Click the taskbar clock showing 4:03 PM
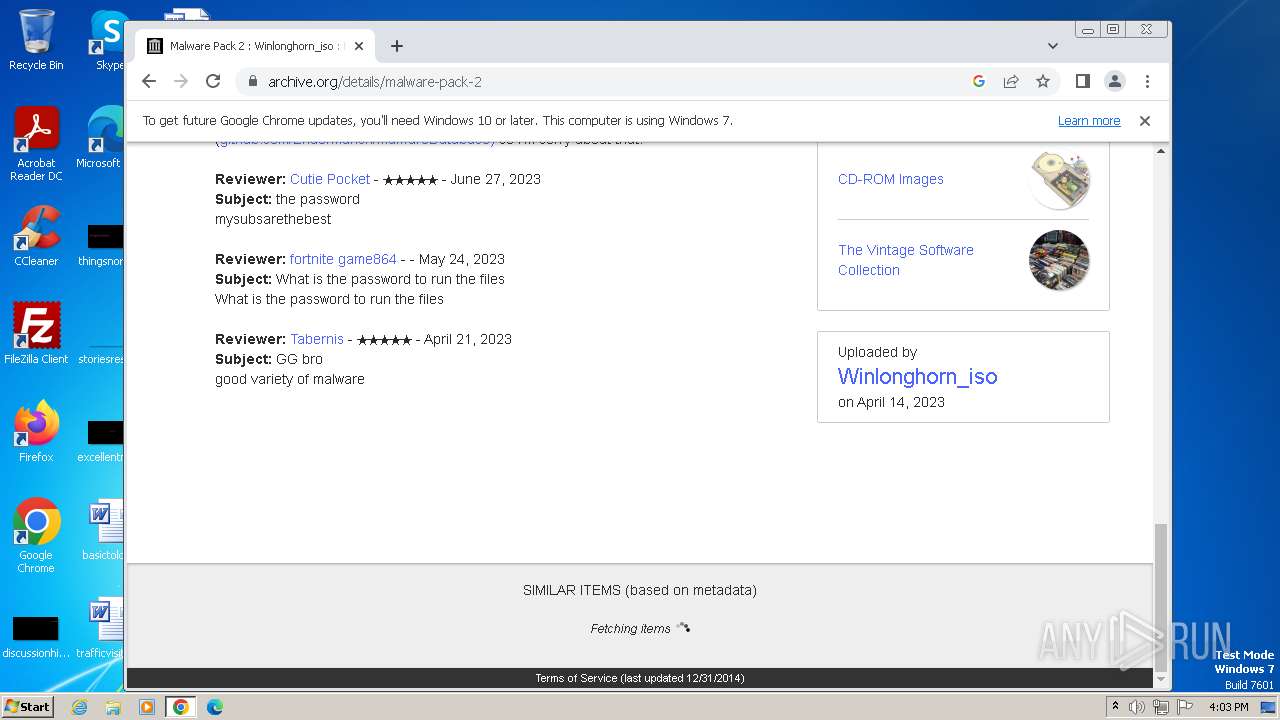 click(1228, 707)
